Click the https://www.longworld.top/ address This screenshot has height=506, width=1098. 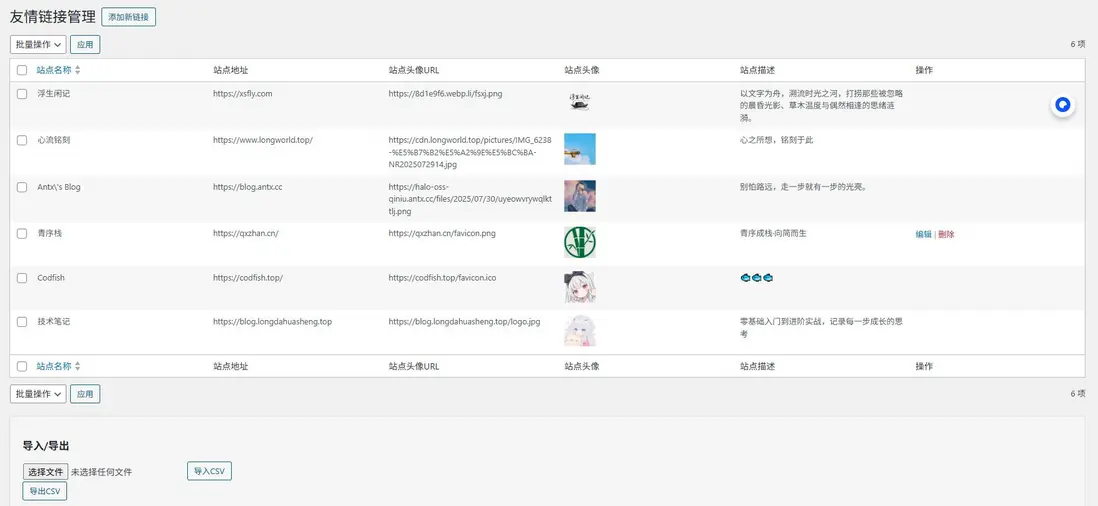(x=263, y=140)
